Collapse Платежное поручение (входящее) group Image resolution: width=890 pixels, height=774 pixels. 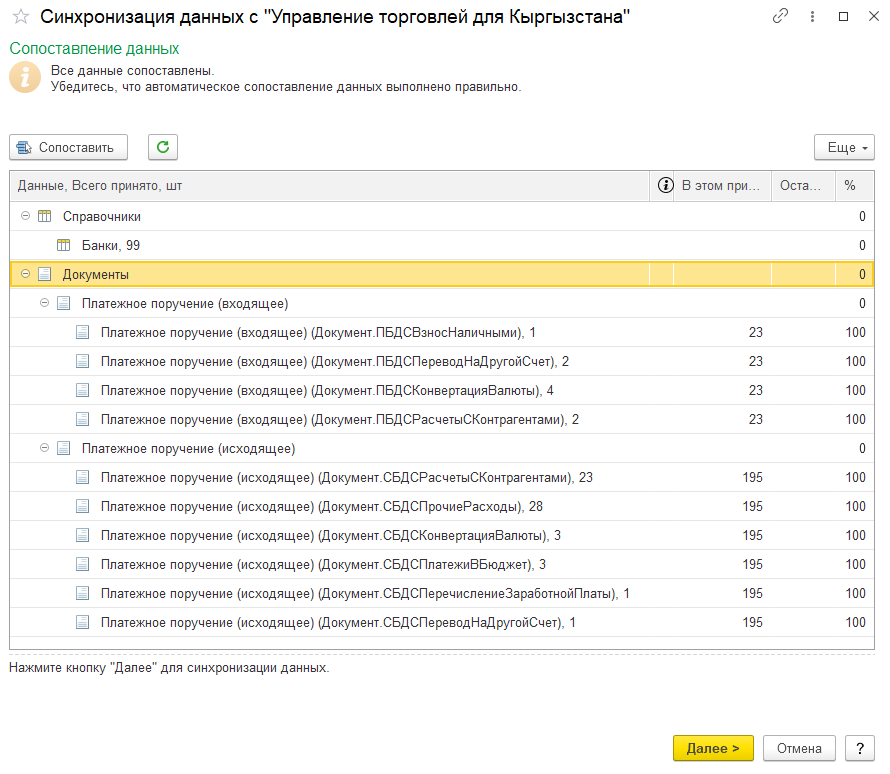tap(44, 302)
